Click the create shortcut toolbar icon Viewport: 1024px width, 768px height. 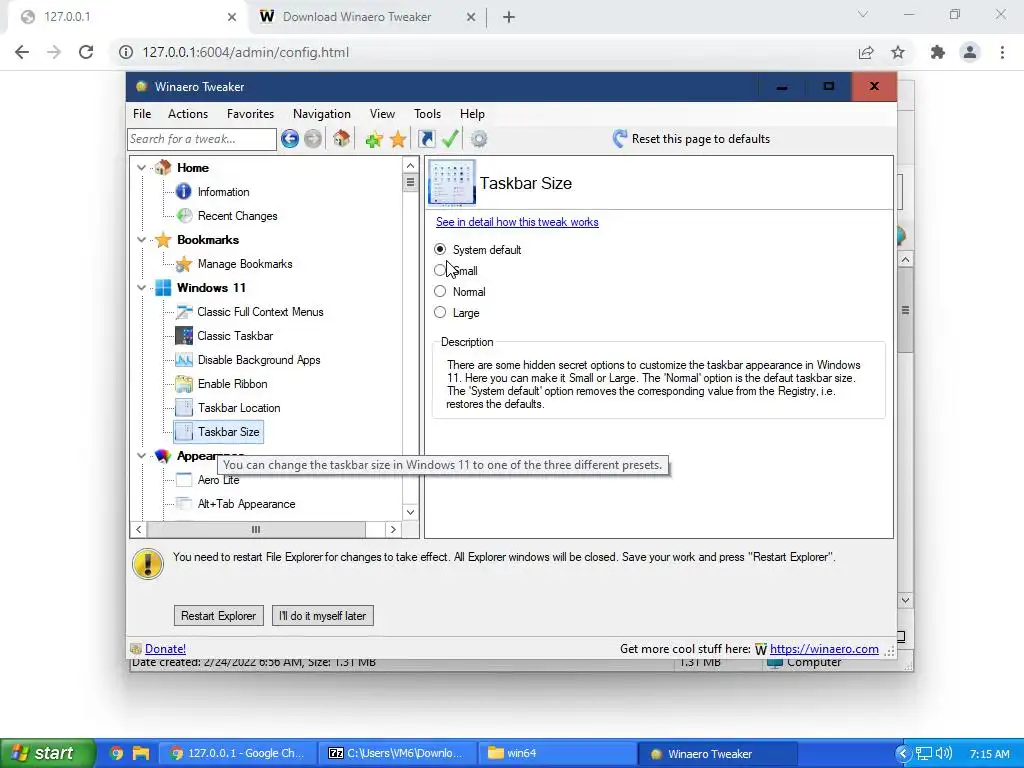pos(426,138)
